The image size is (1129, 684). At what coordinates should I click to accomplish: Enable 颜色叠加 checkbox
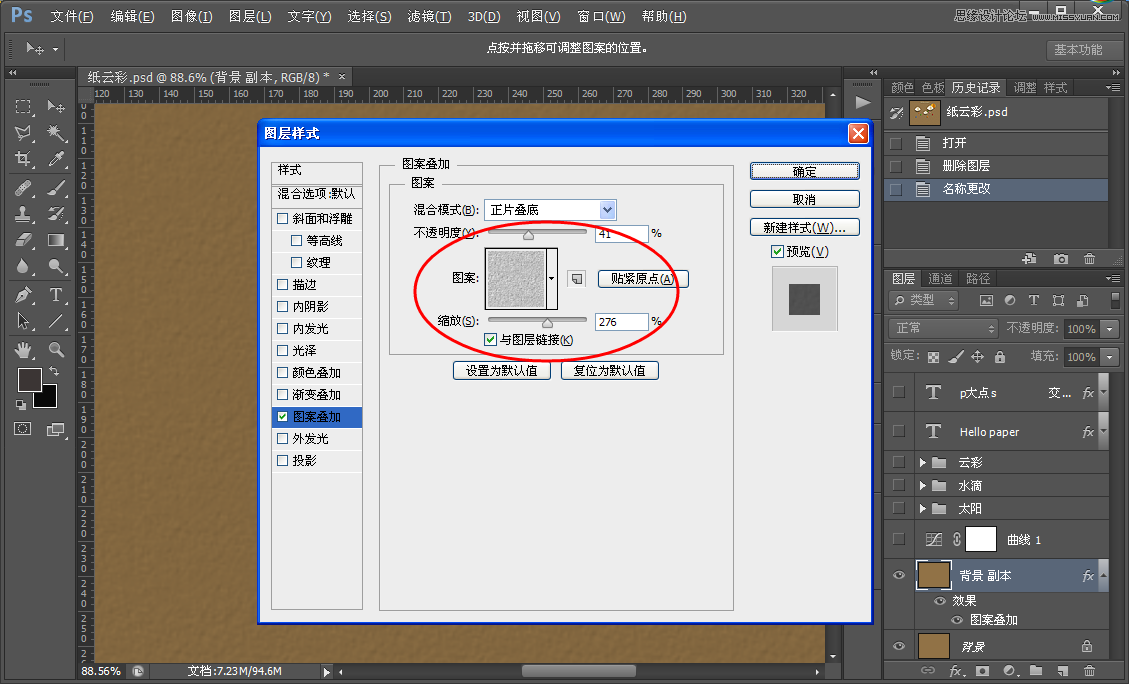283,372
